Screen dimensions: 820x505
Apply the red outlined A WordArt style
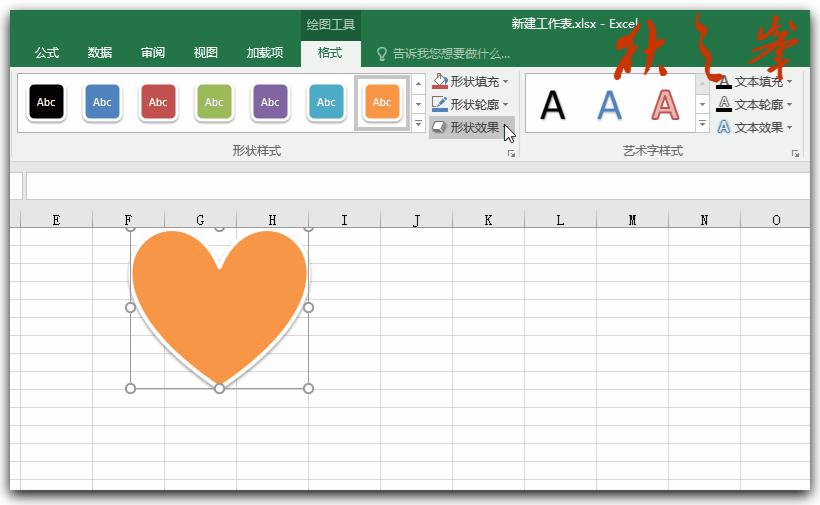coord(665,105)
